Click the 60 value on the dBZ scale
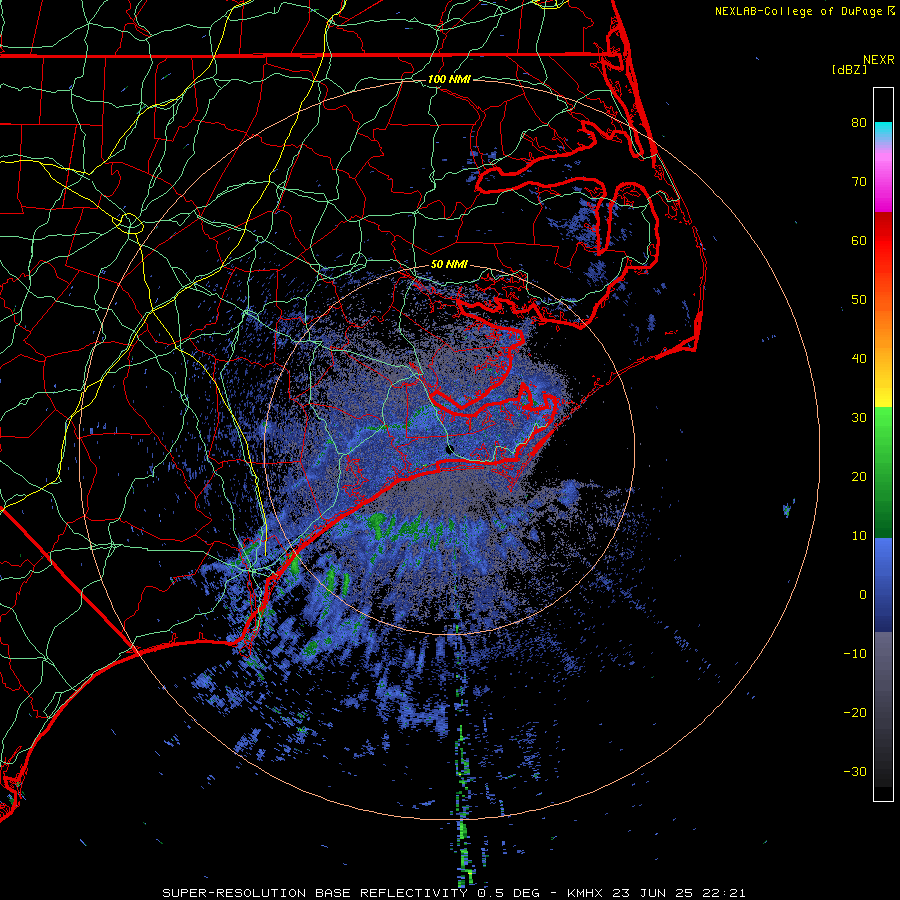This screenshot has width=900, height=900. pos(859,240)
